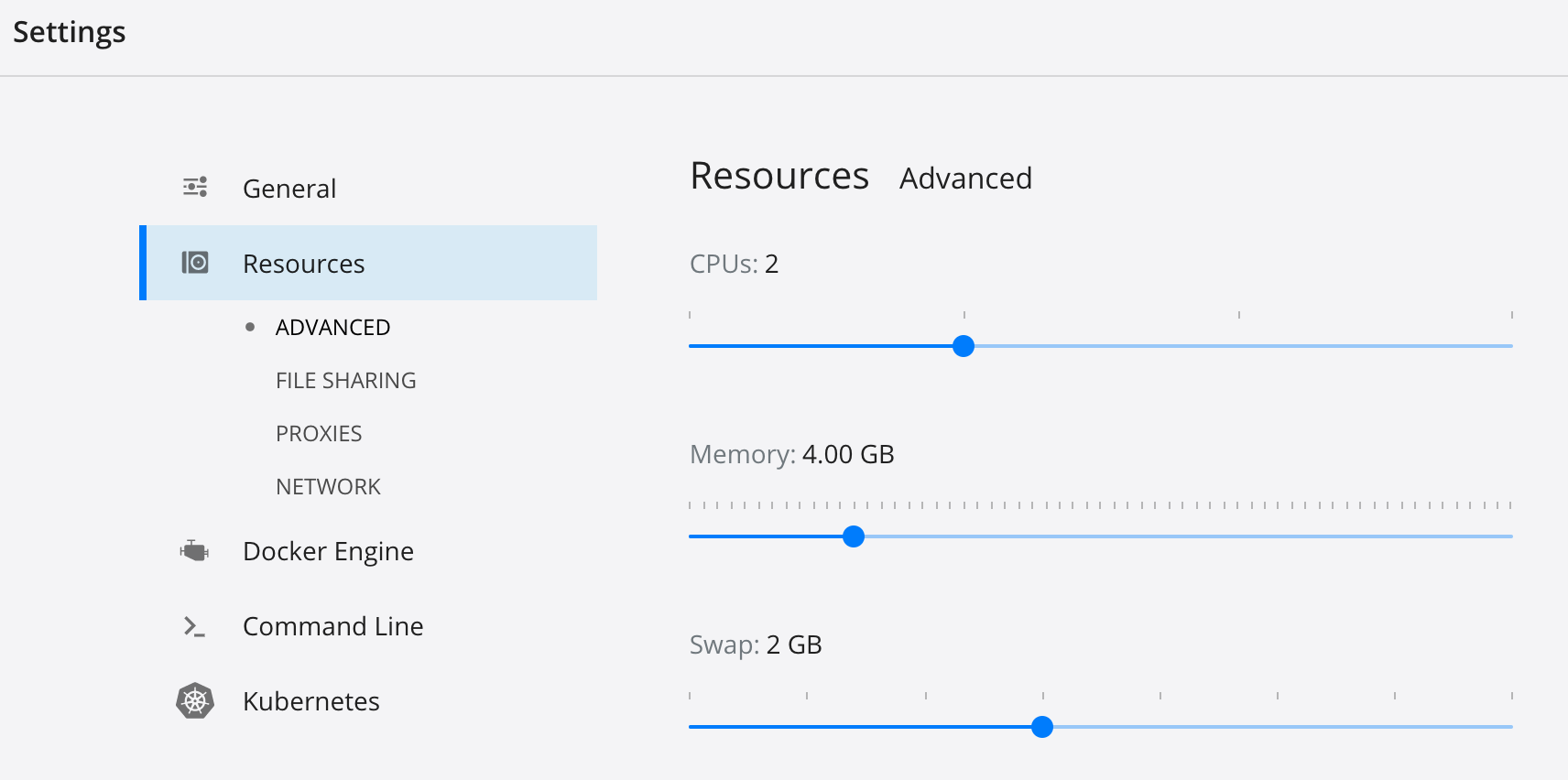
Task: Open the General settings section
Action: tap(289, 189)
